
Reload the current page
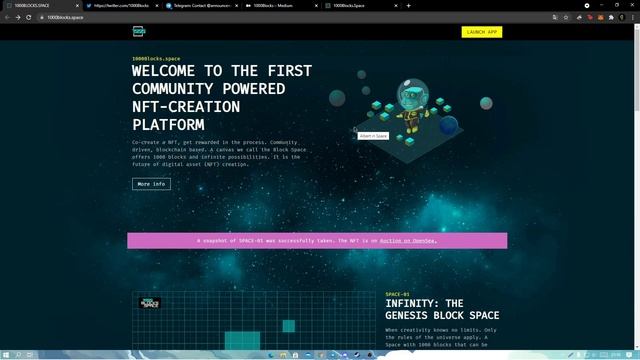29,18
